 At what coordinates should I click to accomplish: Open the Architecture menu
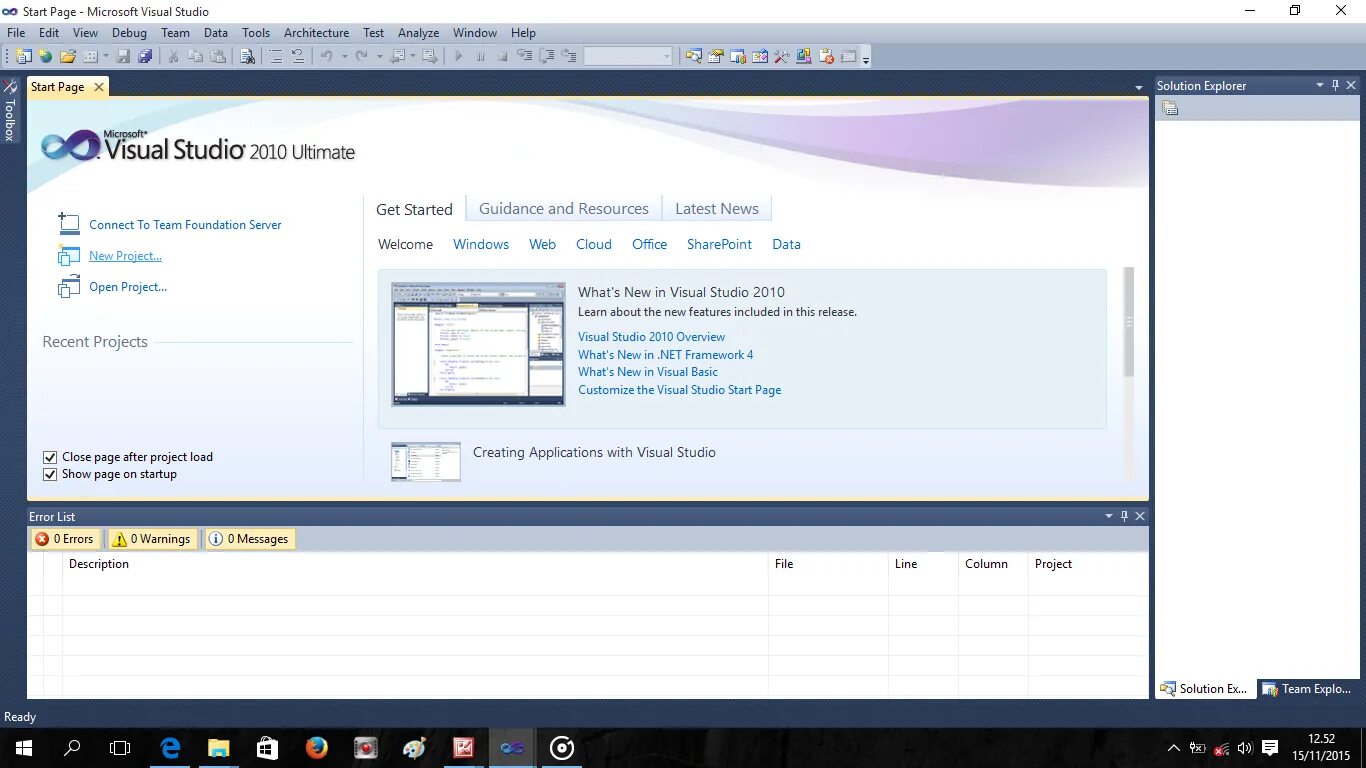[x=316, y=33]
